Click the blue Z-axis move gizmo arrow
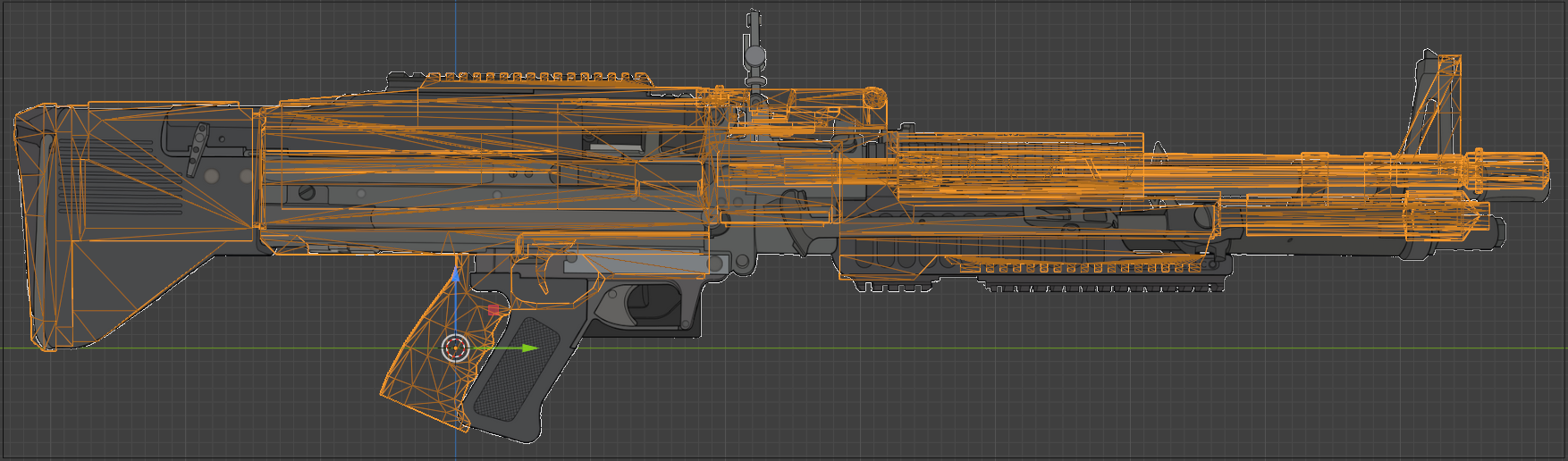1568x461 pixels. tap(456, 272)
